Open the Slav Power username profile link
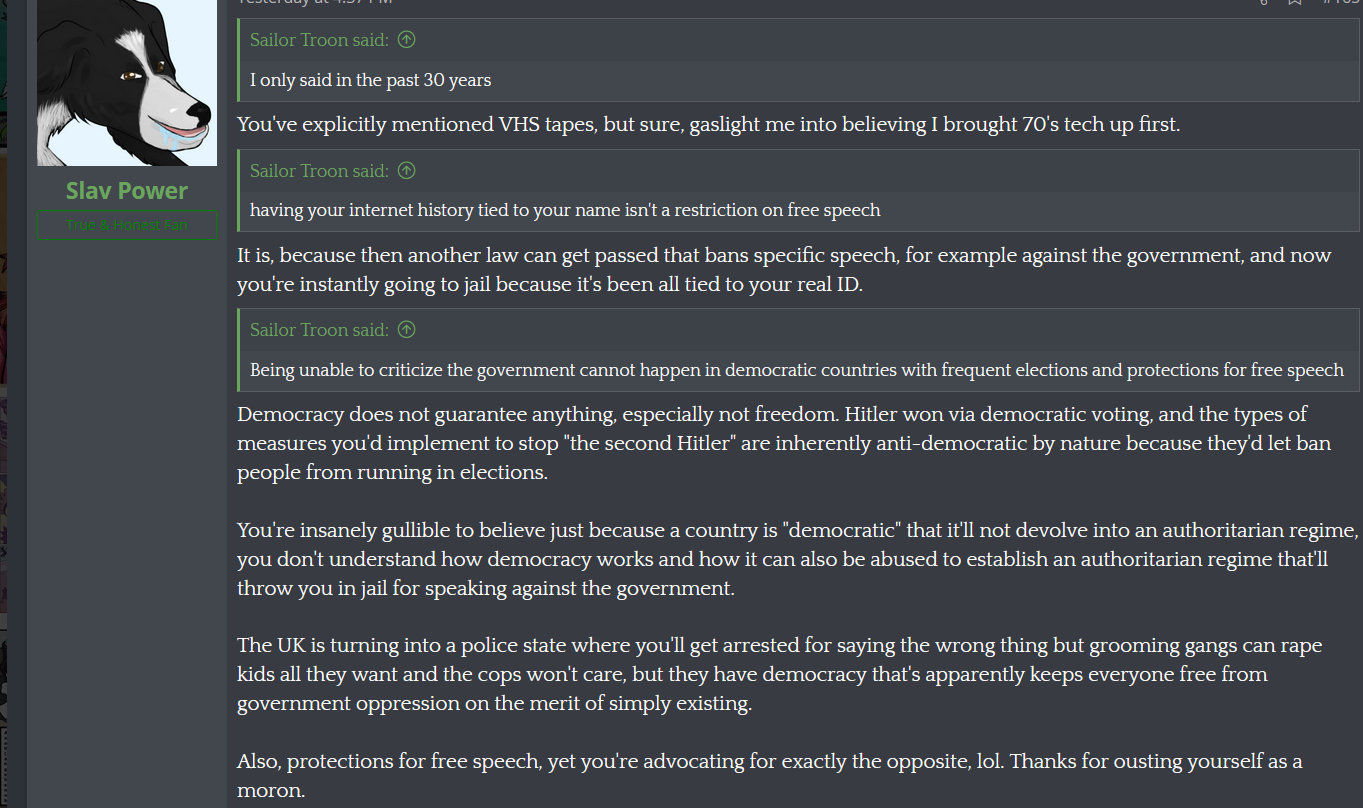Screen dimensions: 1363x808 point(127,190)
